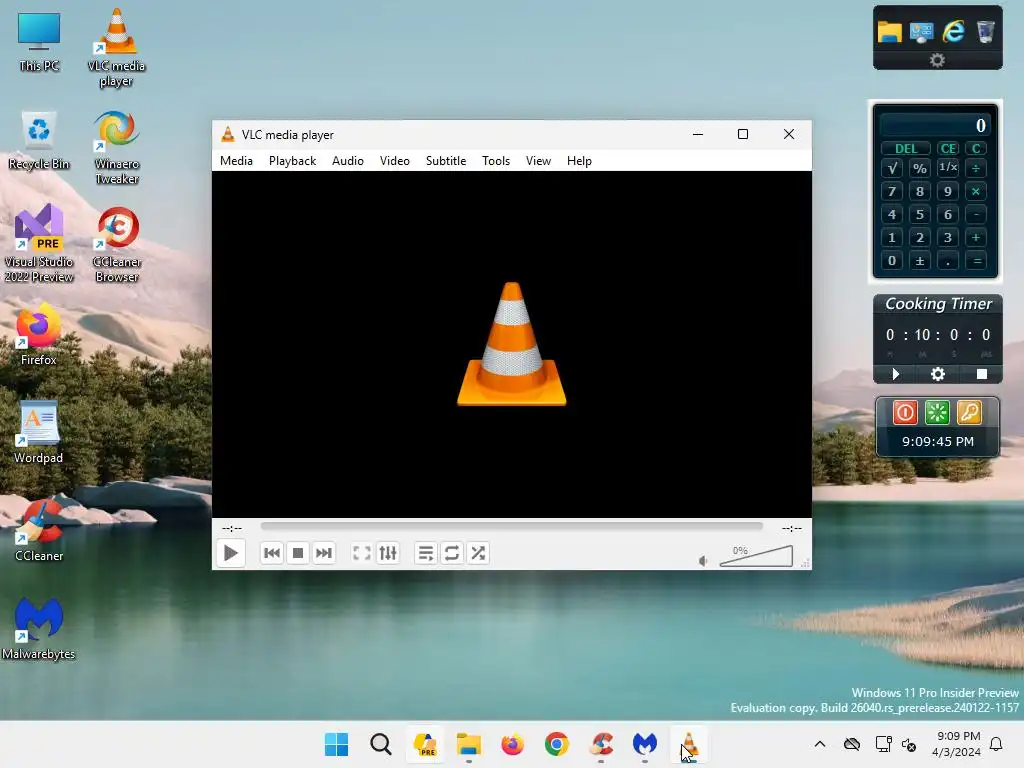Screen dimensions: 1024x768
Task: Click DEL on calculator gadget
Action: (906, 148)
